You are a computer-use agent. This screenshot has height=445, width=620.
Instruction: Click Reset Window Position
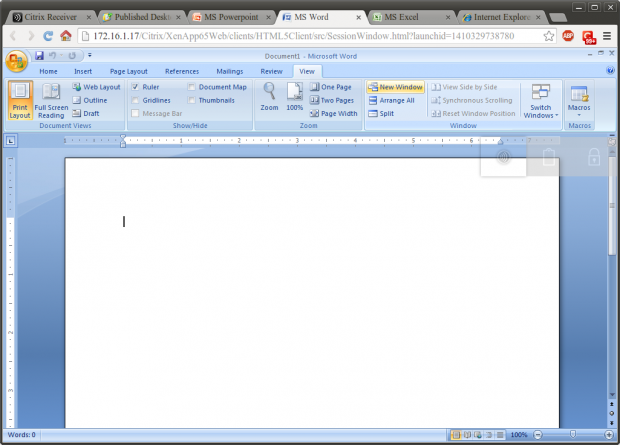(x=473, y=114)
